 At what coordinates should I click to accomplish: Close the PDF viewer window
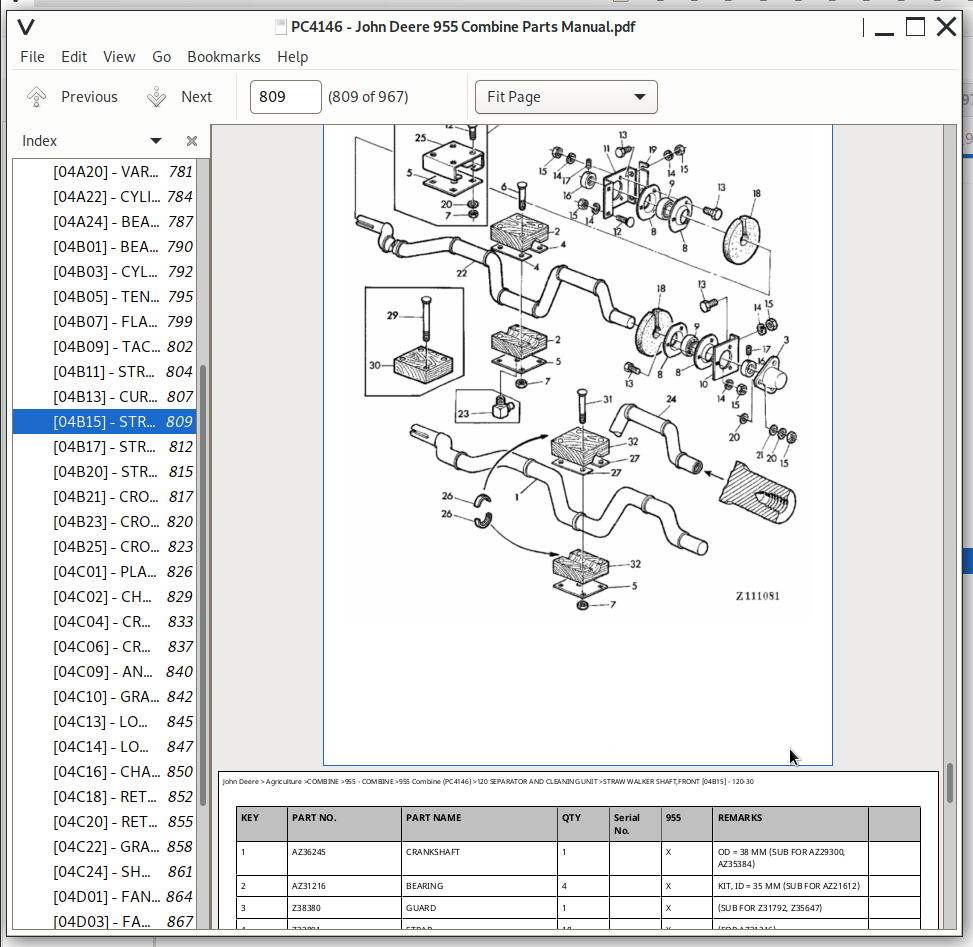[x=946, y=27]
